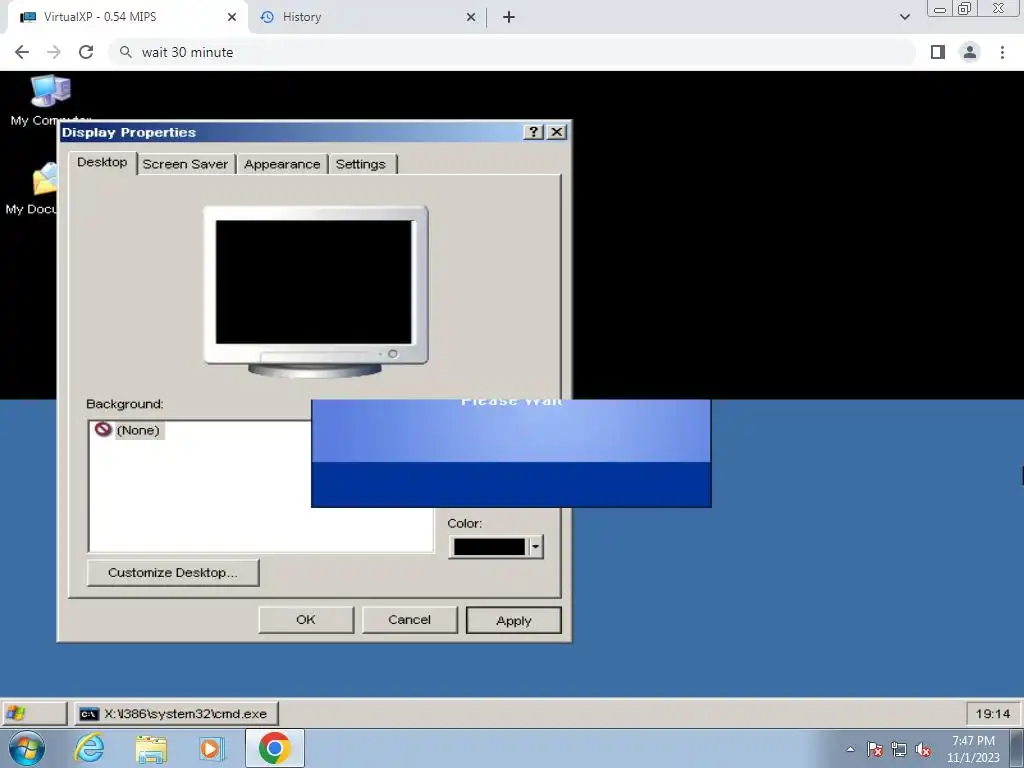Viewport: 1024px width, 768px height.
Task: Click the XP Start button in VM taskbar
Action: tap(34, 713)
